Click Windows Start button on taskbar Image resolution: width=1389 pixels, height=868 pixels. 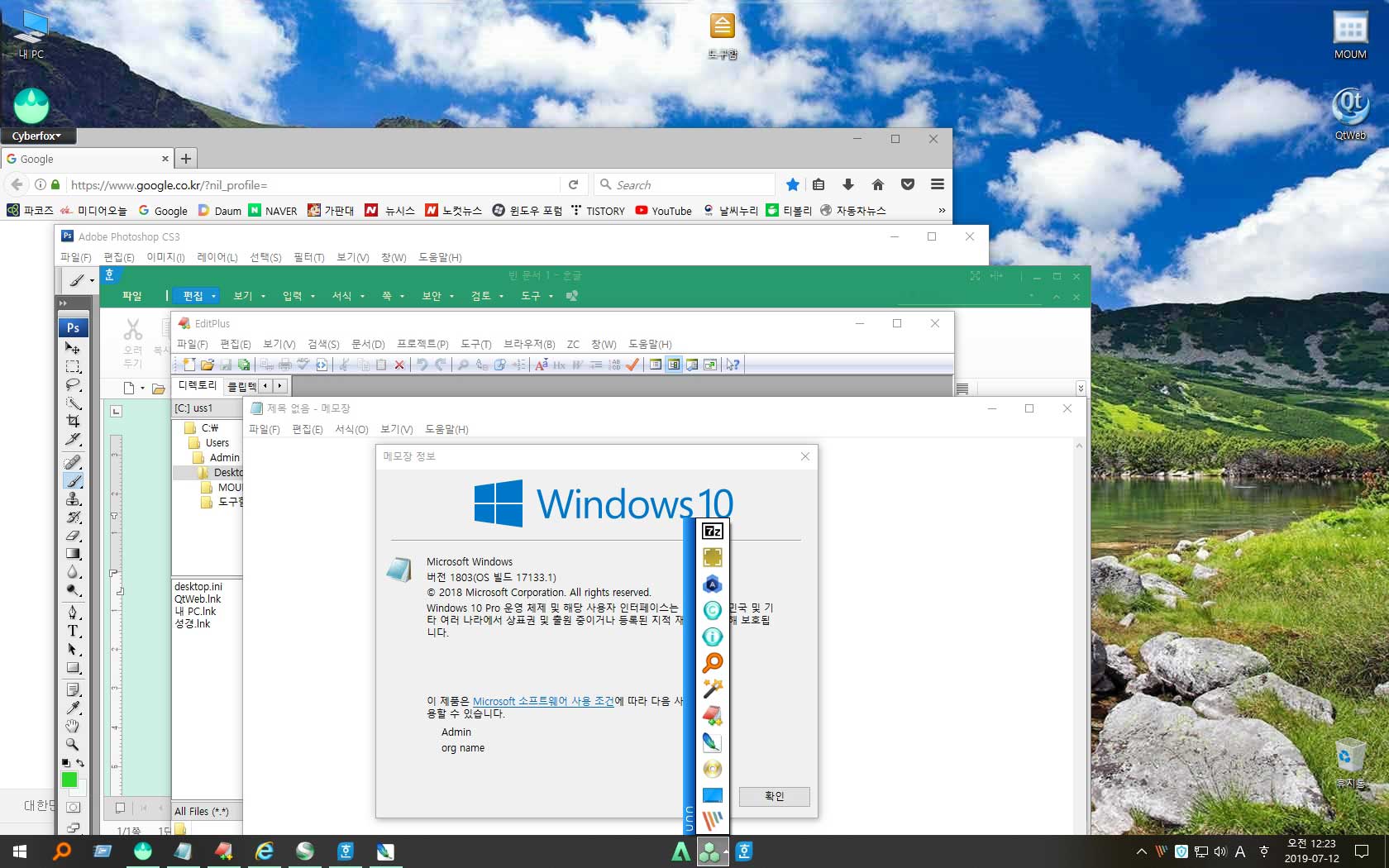click(20, 851)
